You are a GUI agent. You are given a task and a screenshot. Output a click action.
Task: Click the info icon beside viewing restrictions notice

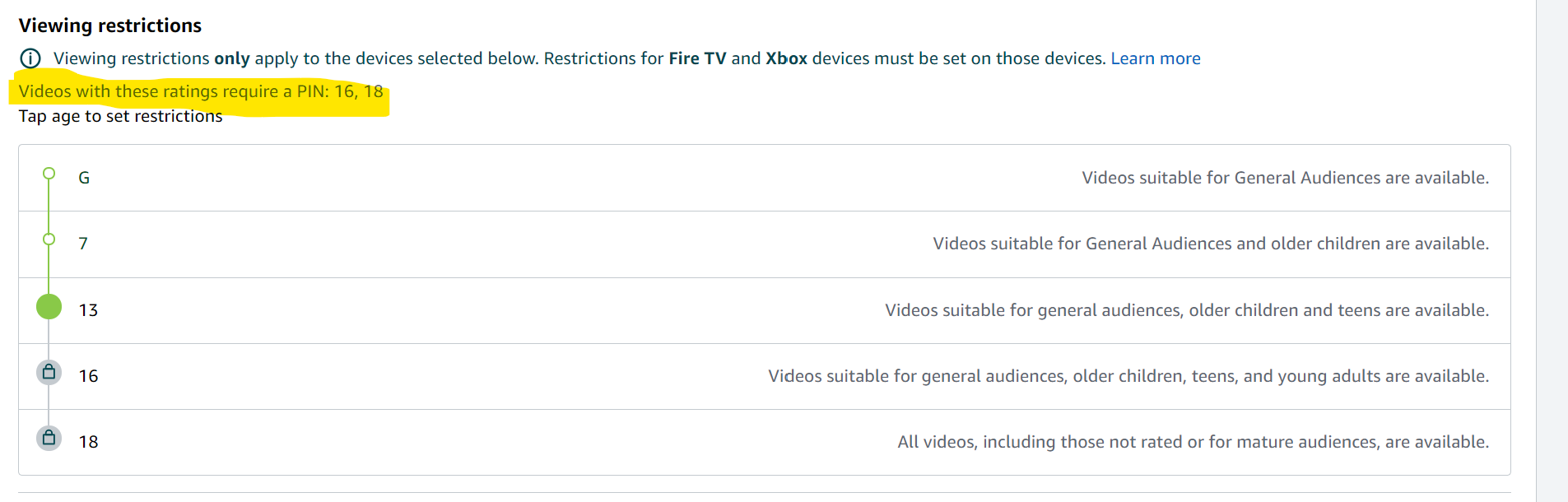click(x=30, y=58)
